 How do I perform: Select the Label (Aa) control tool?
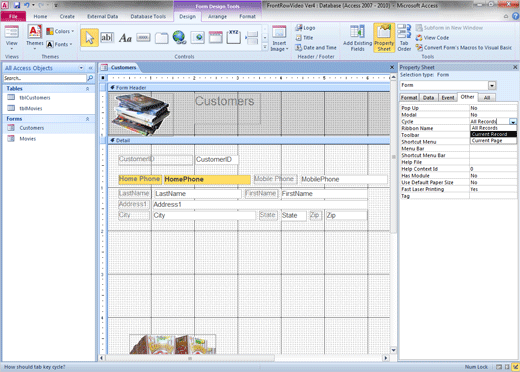tap(125, 38)
